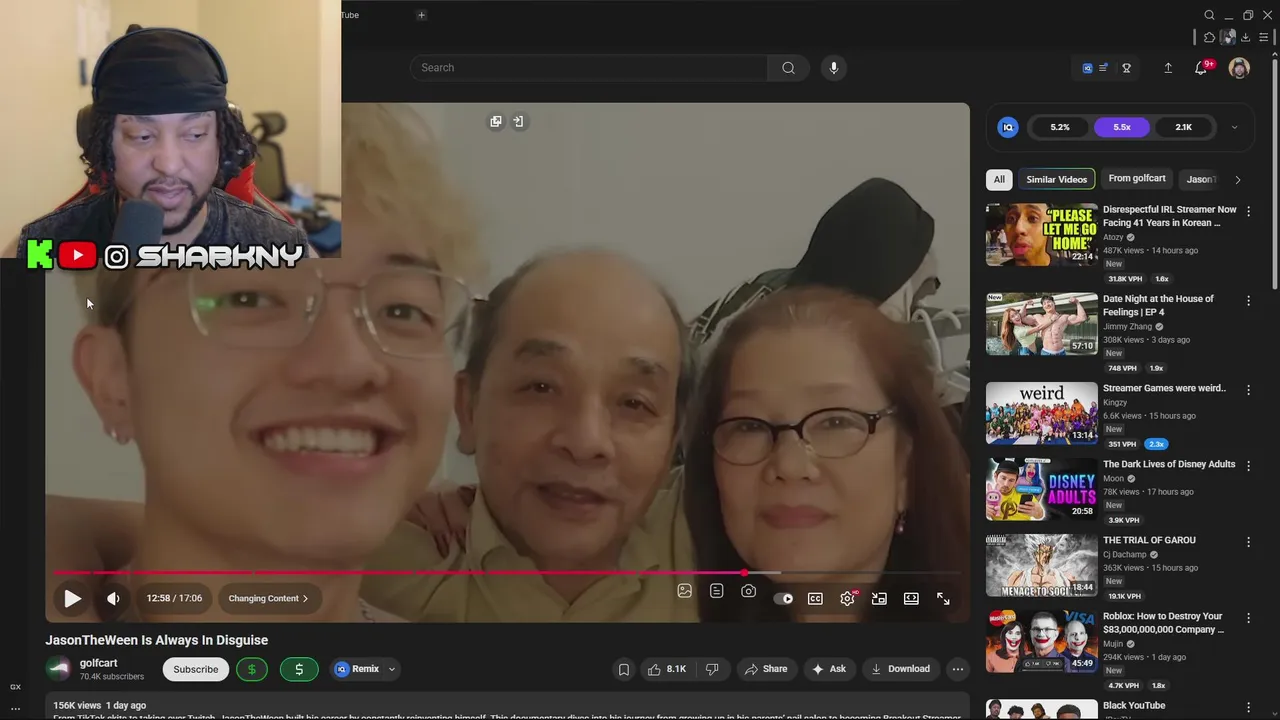Open options for Dark Lives of Disney Adults
This screenshot has height=720, width=1280.
coord(1248,465)
